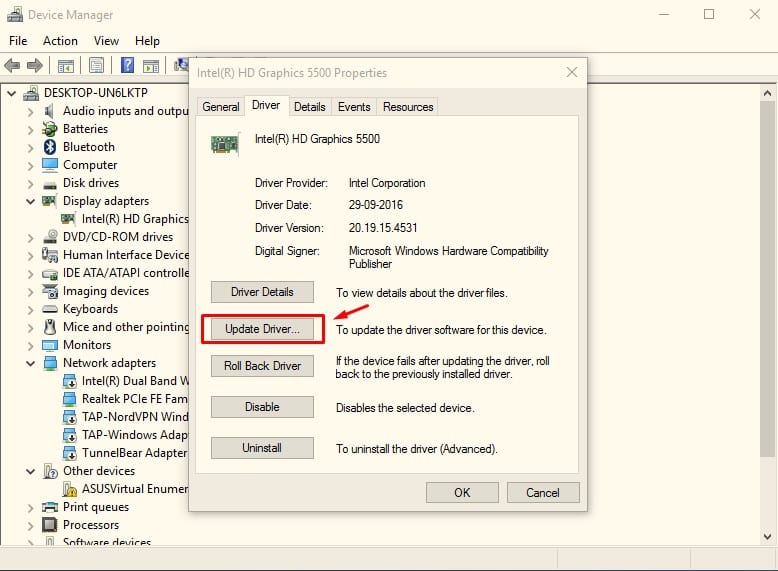778x571 pixels.
Task: Click the Mice and other pointing icon
Action: [x=50, y=327]
